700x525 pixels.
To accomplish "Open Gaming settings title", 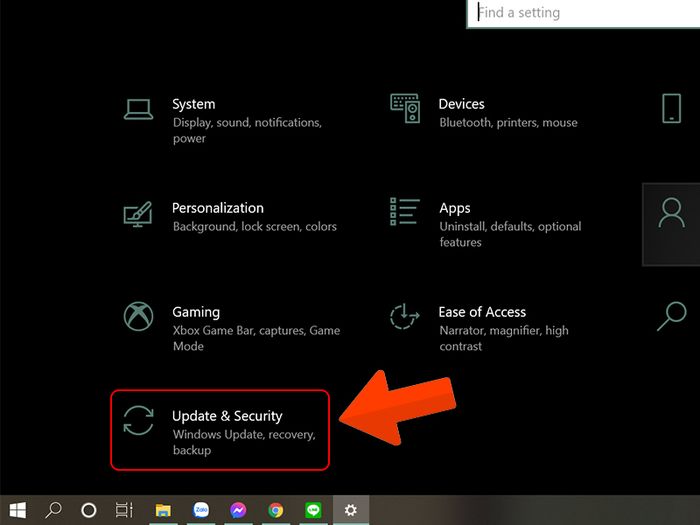I will (196, 312).
